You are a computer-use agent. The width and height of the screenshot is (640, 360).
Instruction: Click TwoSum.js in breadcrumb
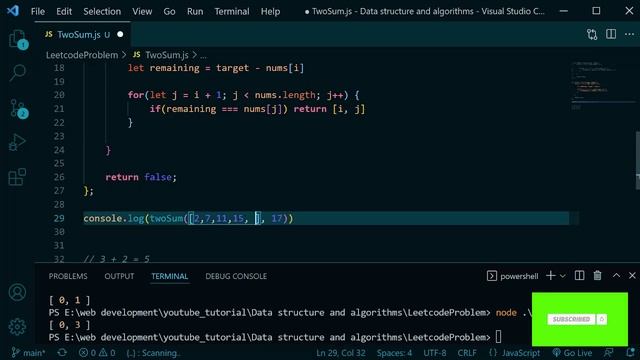(x=167, y=55)
